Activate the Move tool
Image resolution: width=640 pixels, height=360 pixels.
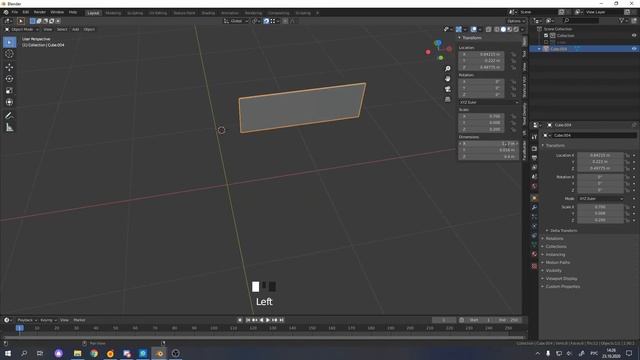pyautogui.click(x=9, y=67)
